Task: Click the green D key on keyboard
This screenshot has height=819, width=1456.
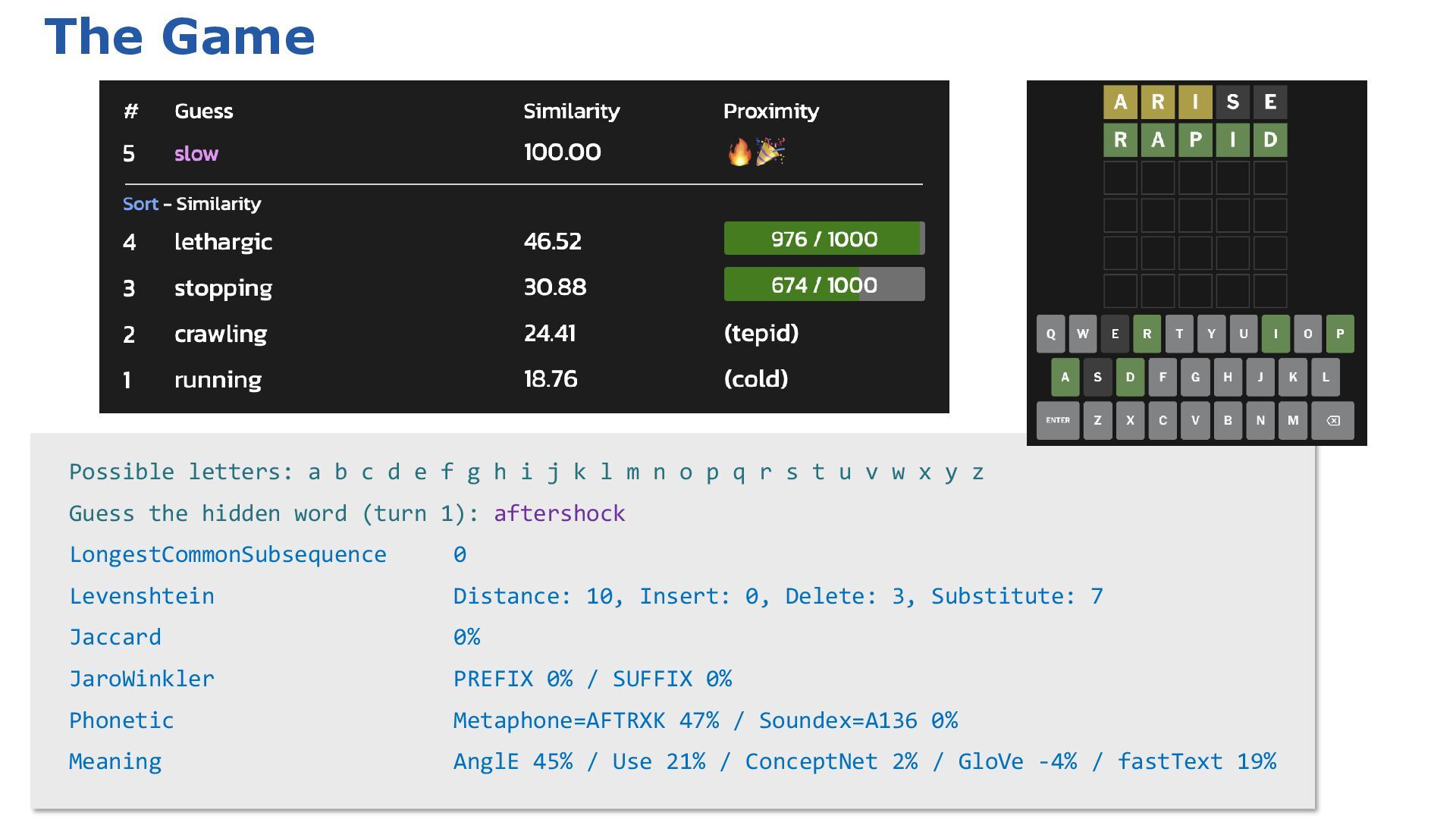Action: click(x=1130, y=377)
